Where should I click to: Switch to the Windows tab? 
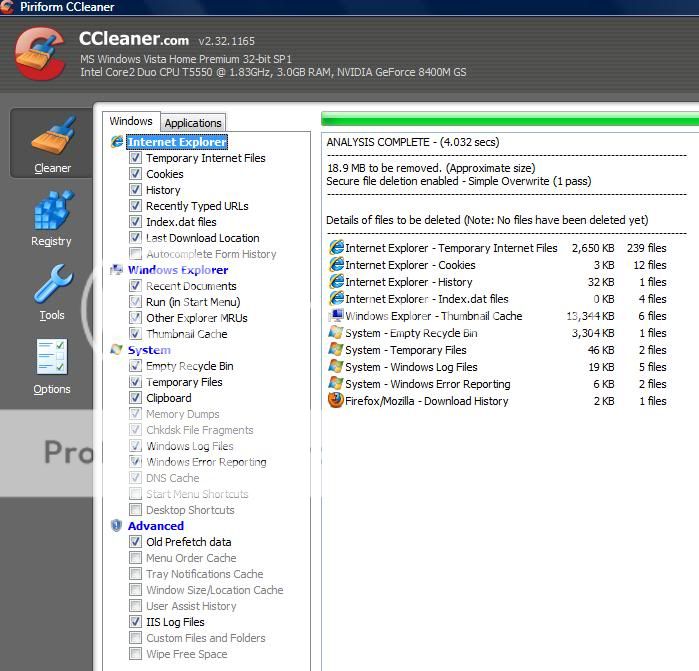coord(131,122)
